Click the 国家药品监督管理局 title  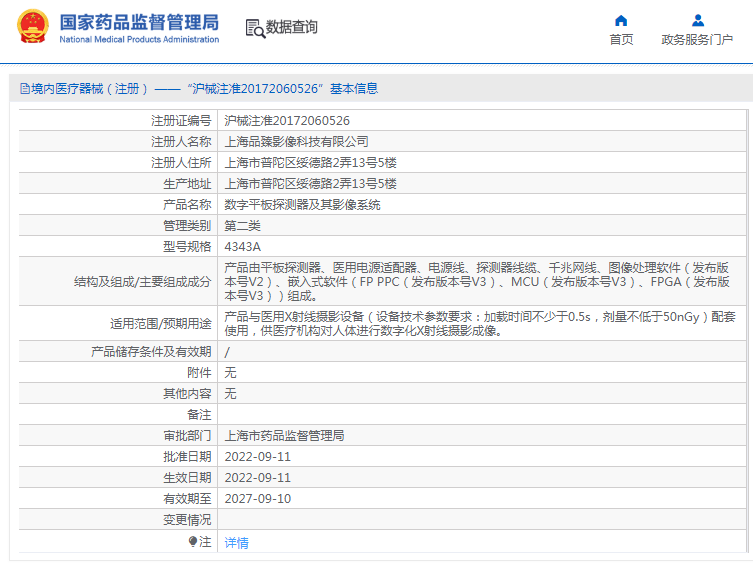139,22
